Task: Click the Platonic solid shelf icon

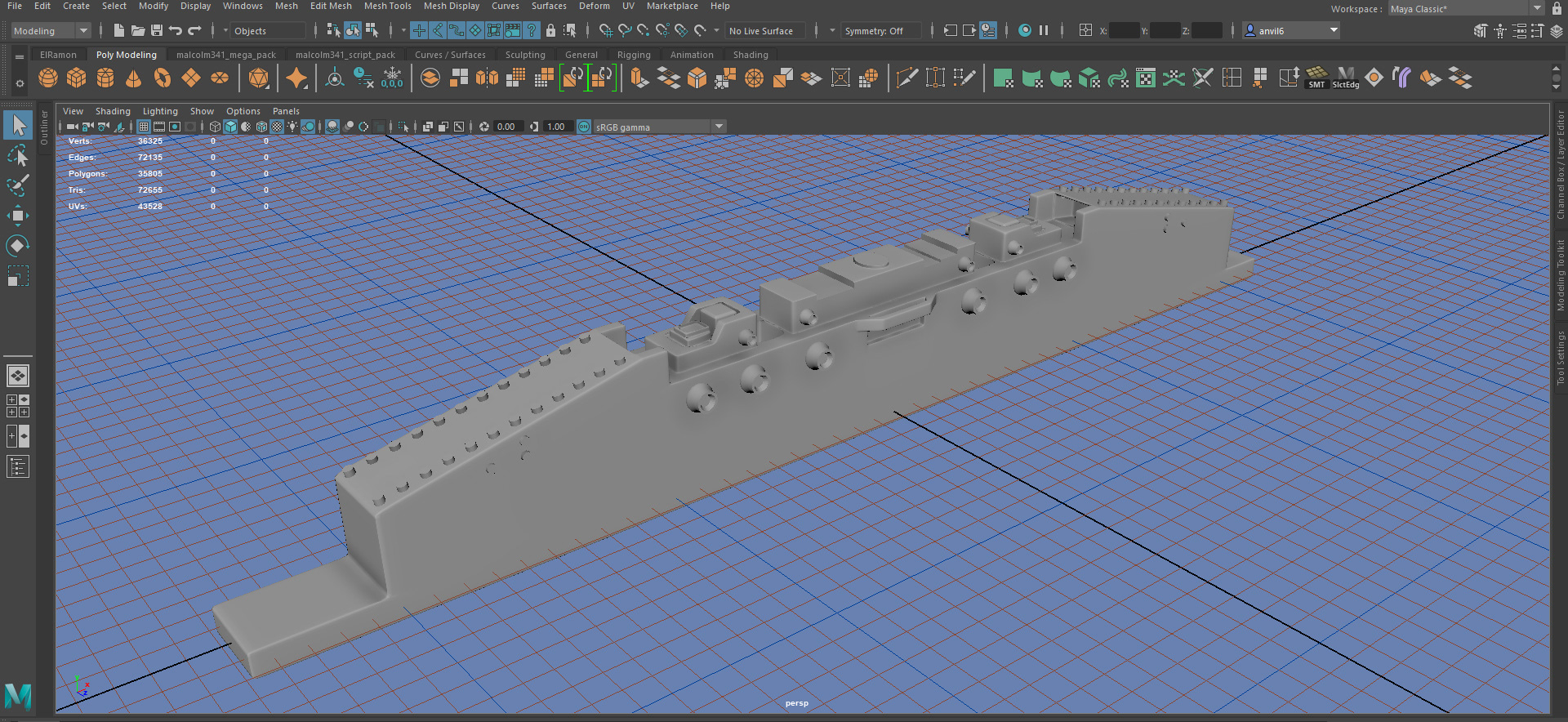Action: (259, 78)
